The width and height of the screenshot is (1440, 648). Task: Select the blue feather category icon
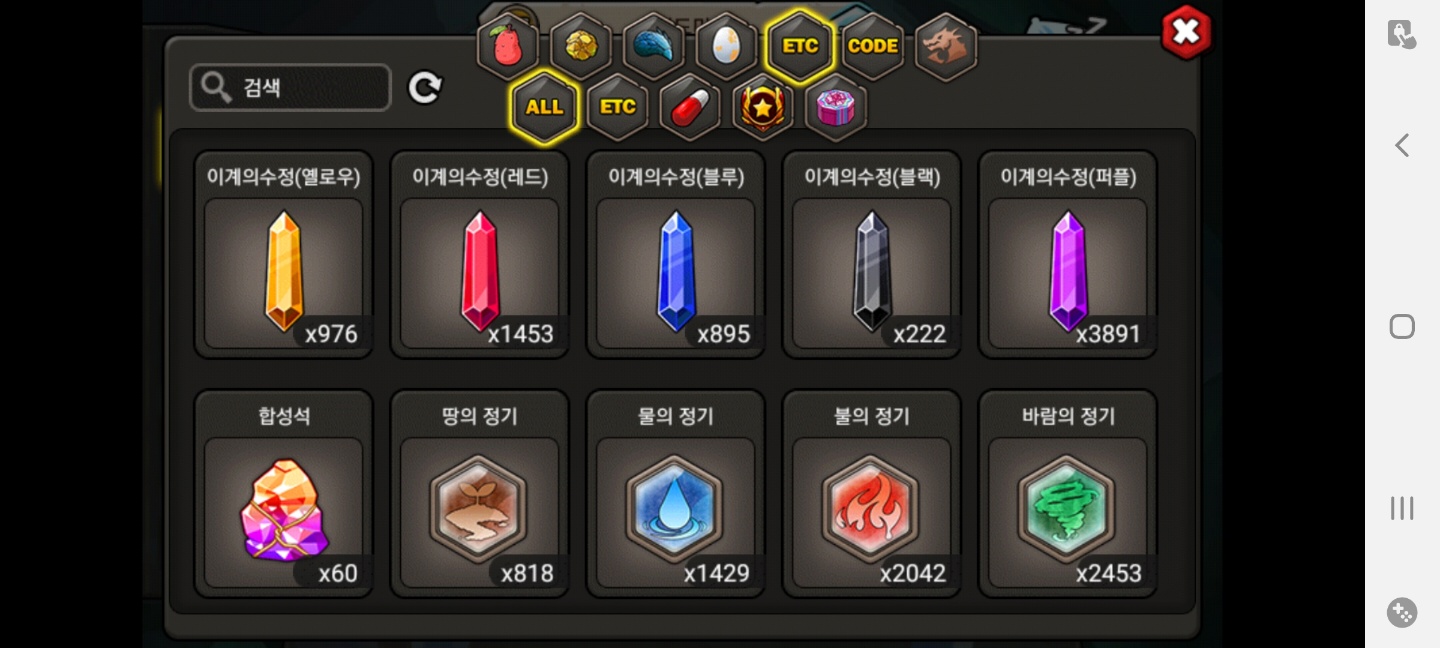tap(654, 46)
